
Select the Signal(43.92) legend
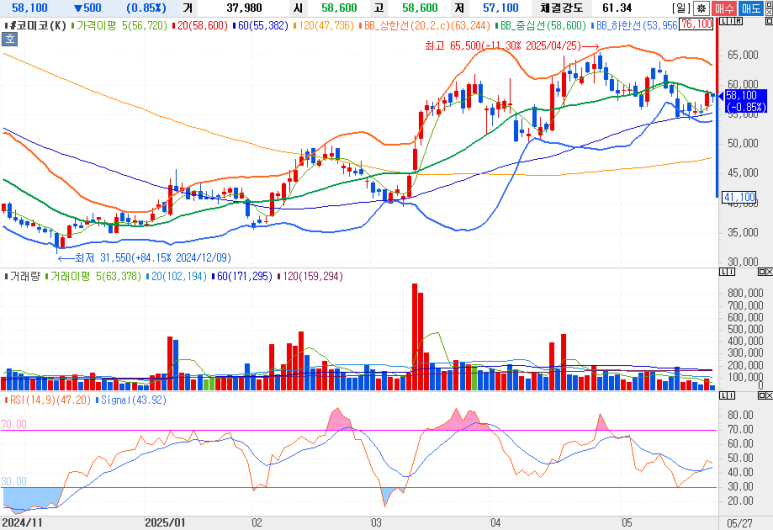pyautogui.click(x=131, y=400)
